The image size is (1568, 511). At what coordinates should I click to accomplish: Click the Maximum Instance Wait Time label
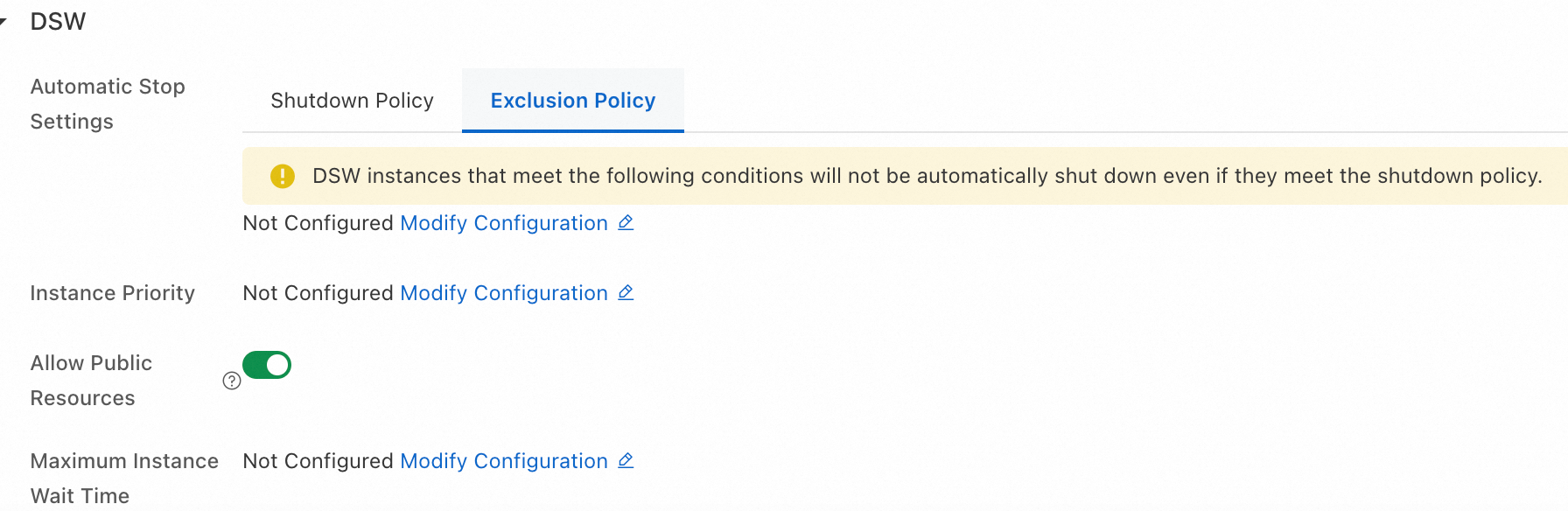point(124,479)
